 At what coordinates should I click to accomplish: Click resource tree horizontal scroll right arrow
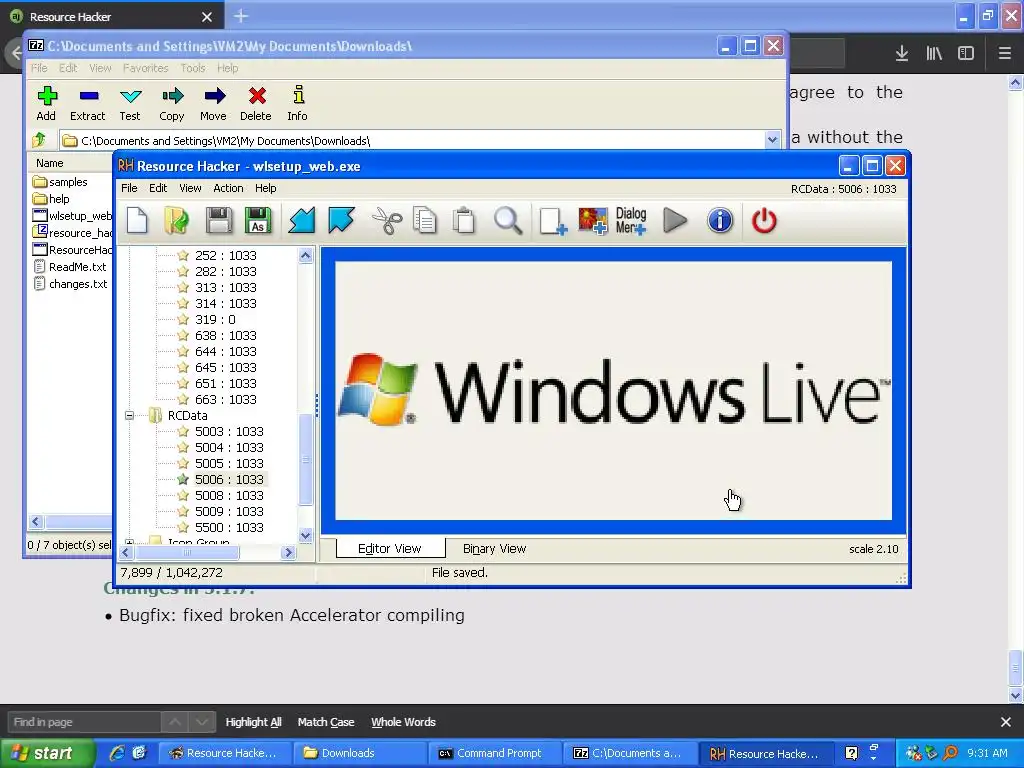click(x=289, y=552)
